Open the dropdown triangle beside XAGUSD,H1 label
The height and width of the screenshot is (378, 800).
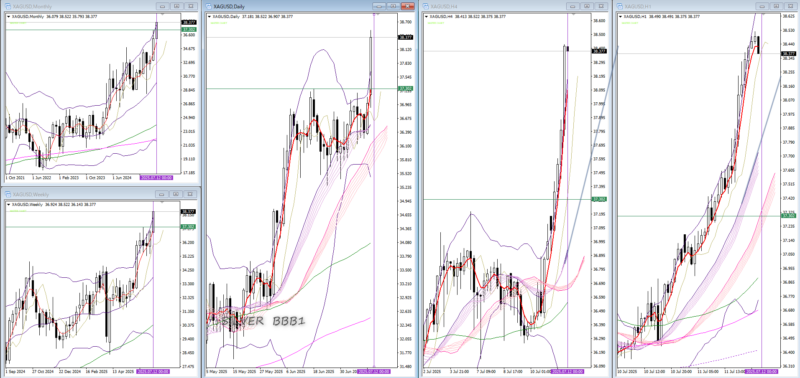coord(620,16)
